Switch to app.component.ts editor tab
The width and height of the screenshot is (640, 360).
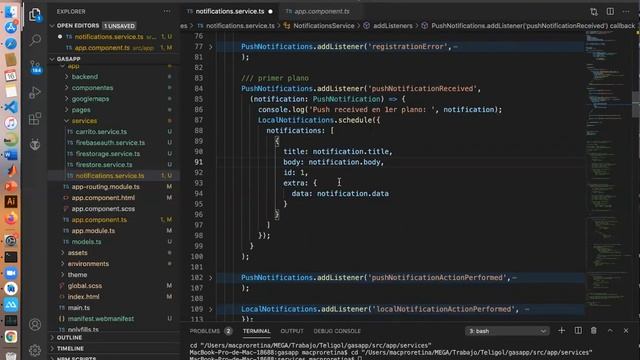[x=322, y=11]
